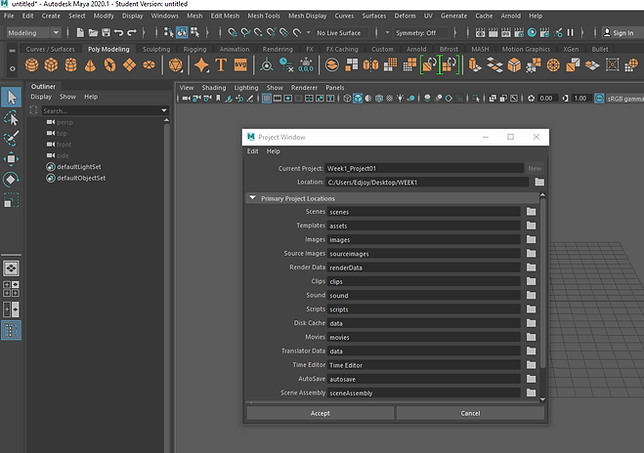This screenshot has height=453, width=644.
Task: Click the Pause viewport icon
Action: 570,32
